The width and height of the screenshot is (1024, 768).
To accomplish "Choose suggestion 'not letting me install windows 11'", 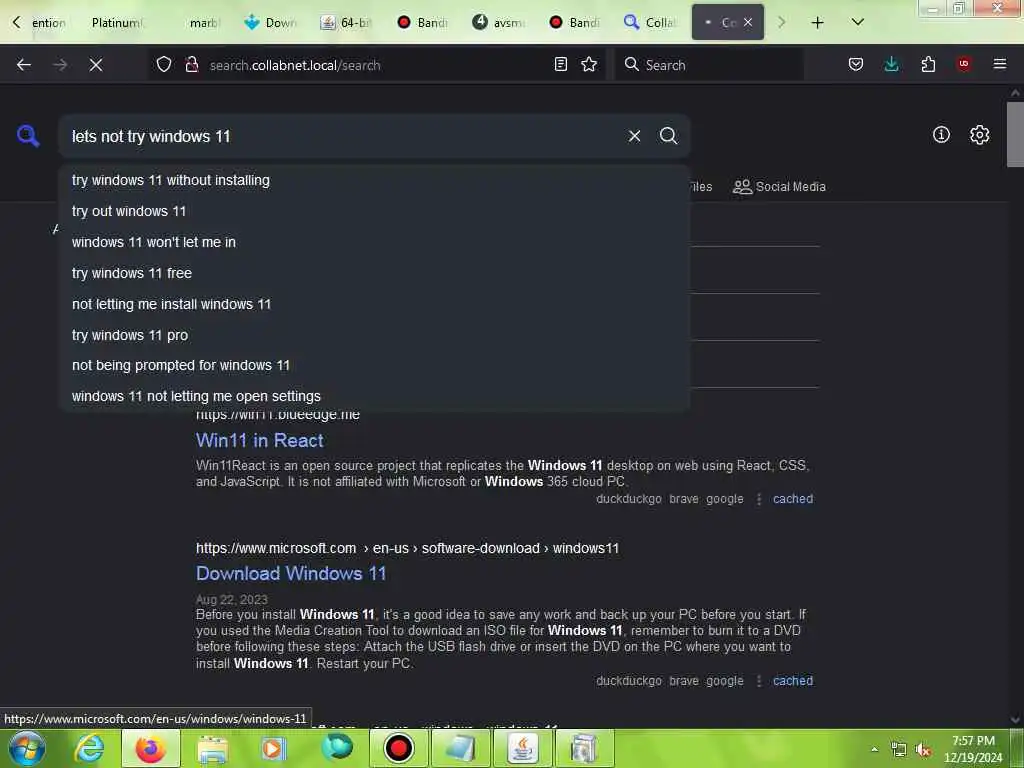I will (374, 304).
